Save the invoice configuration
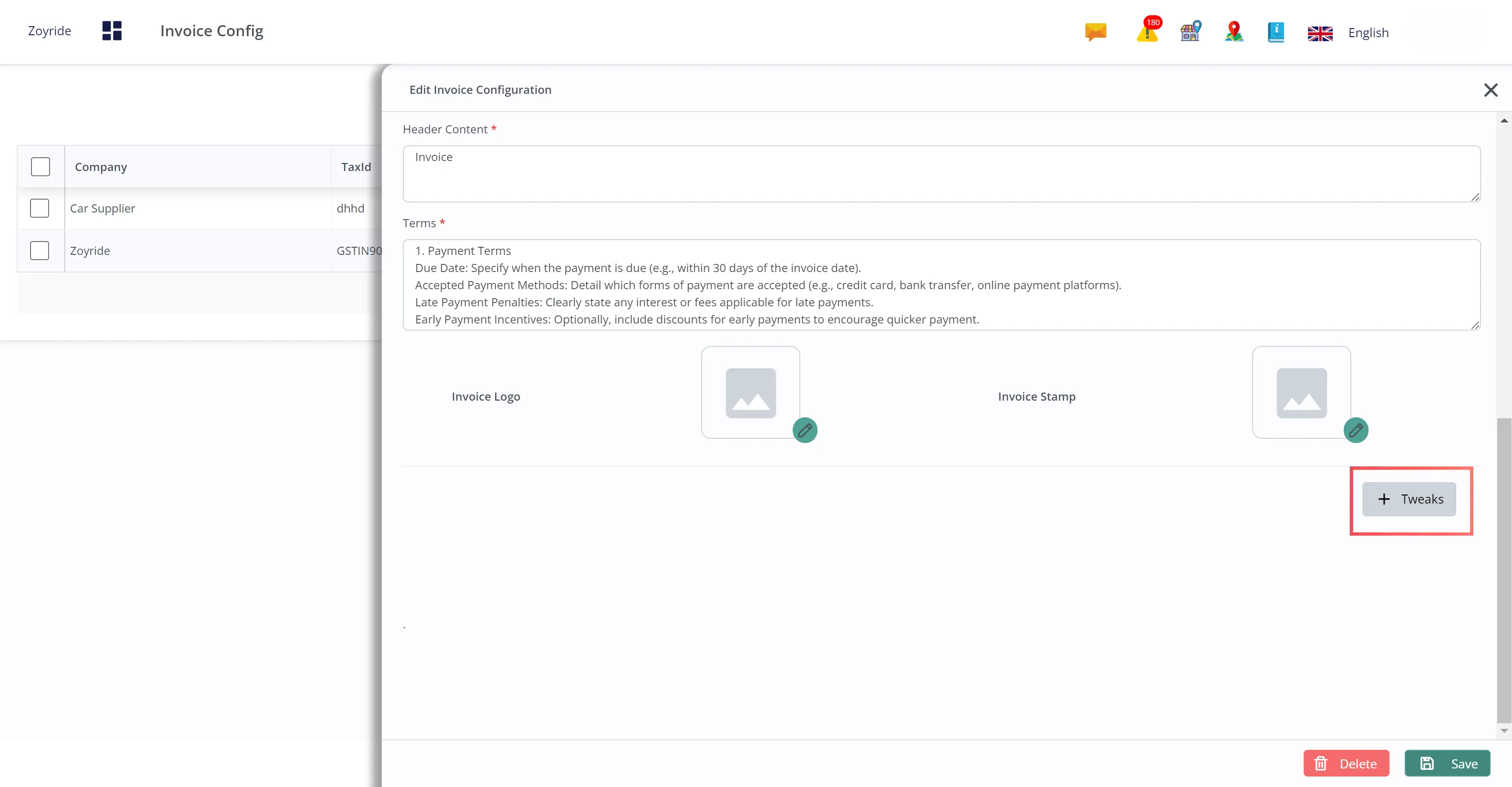1512x787 pixels. 1447,763
